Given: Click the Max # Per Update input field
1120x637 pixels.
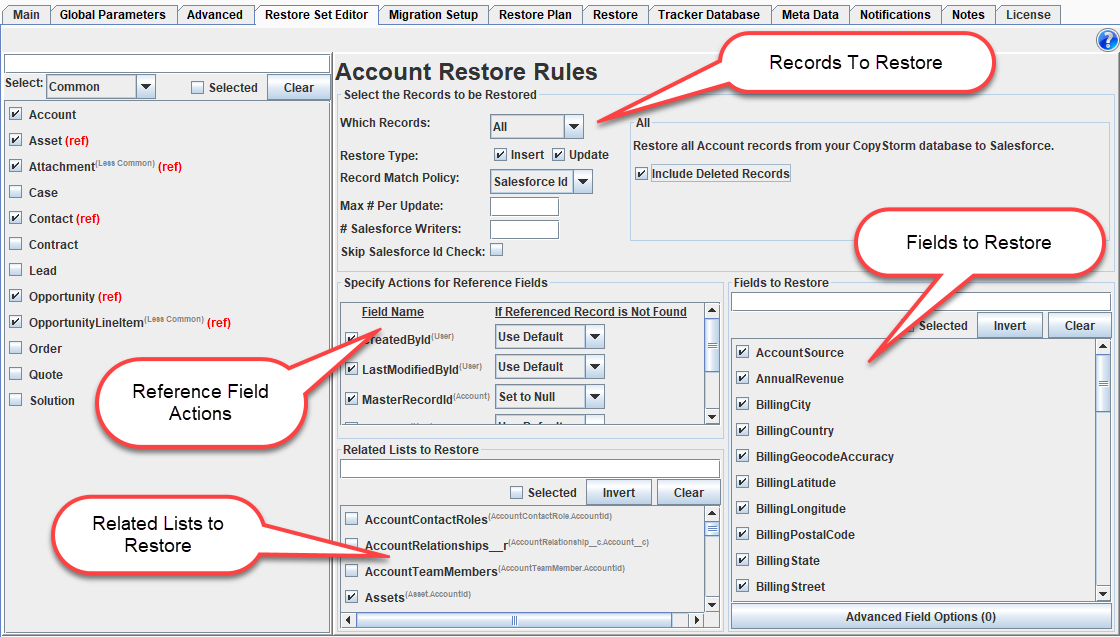Looking at the screenshot, I should coord(523,205).
